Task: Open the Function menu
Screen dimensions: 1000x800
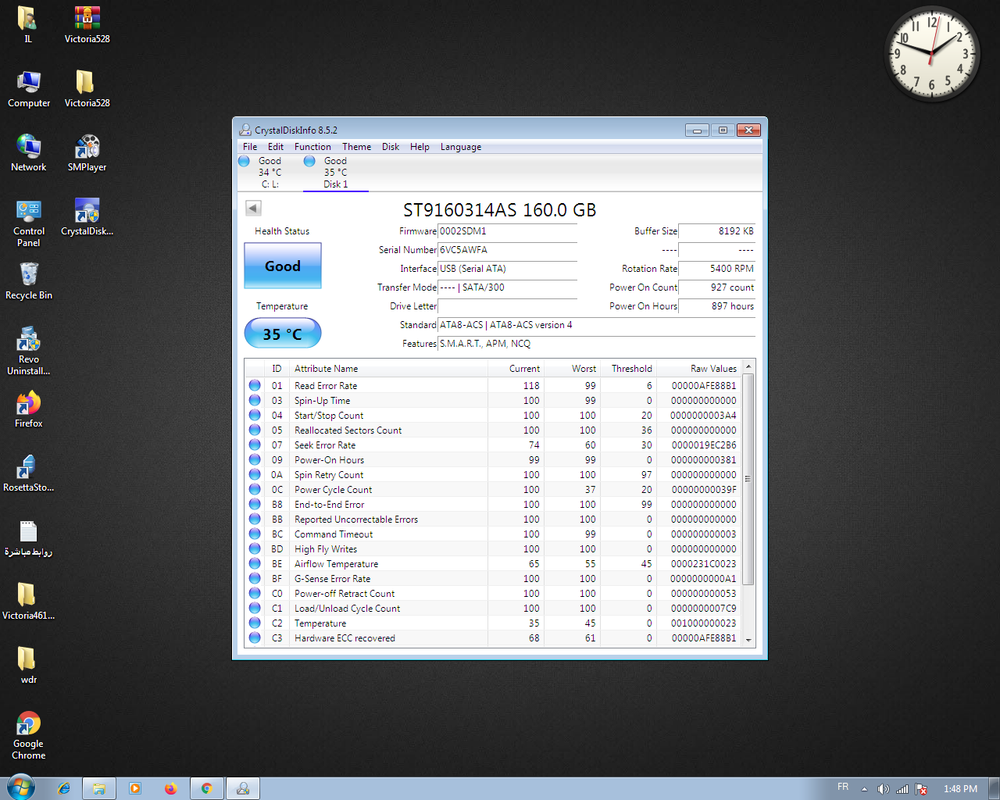Action: pos(312,147)
